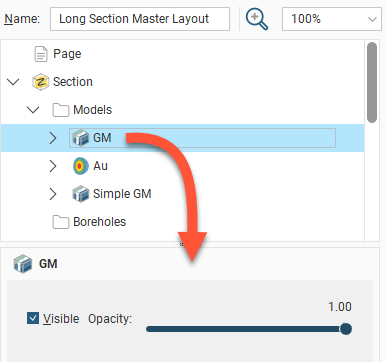This screenshot has height=362, width=385.
Task: Click the GM icon in properties panel header
Action: click(x=23, y=264)
